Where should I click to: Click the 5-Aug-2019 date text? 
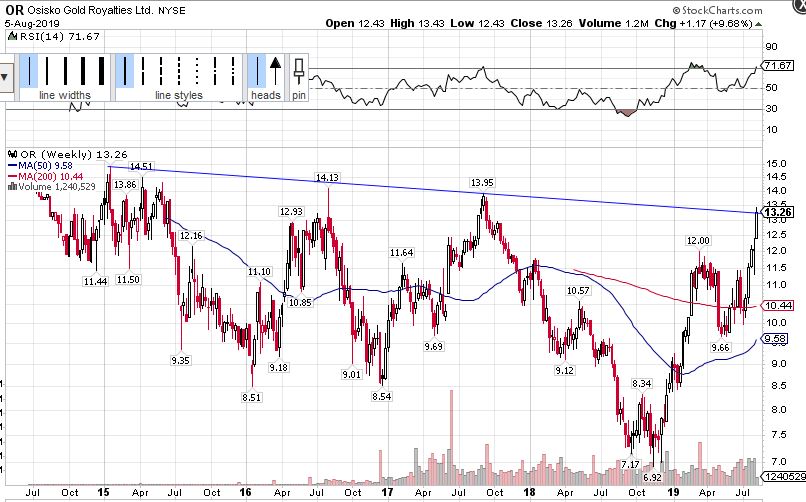32,24
